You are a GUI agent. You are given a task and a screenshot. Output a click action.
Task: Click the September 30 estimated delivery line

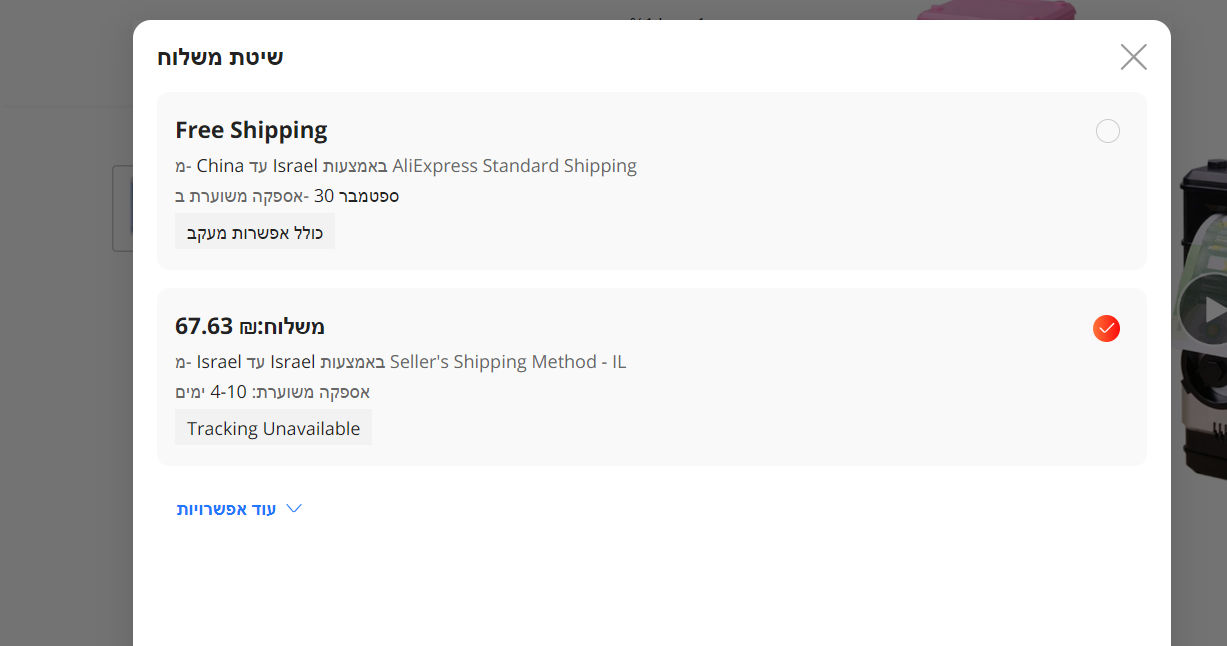[287, 196]
